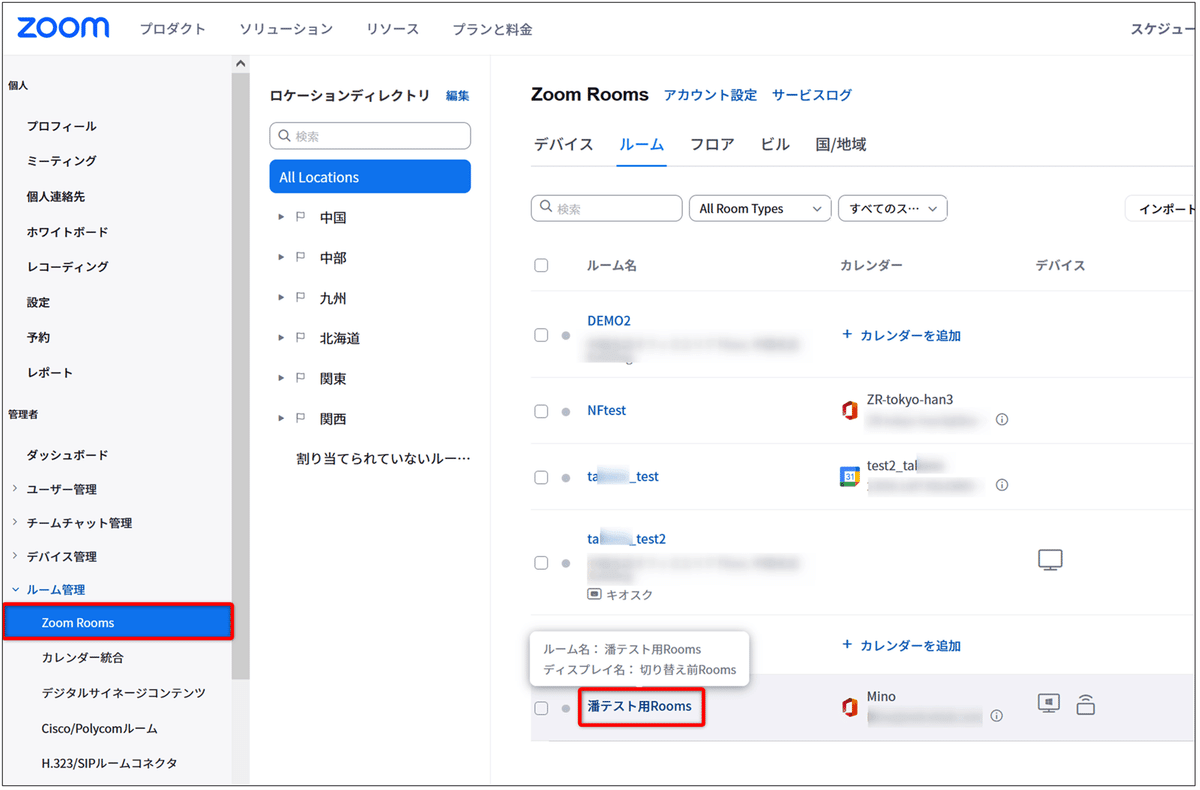Click the magnifier icon in room search
Image resolution: width=1200 pixels, height=790 pixels.
coord(546,208)
